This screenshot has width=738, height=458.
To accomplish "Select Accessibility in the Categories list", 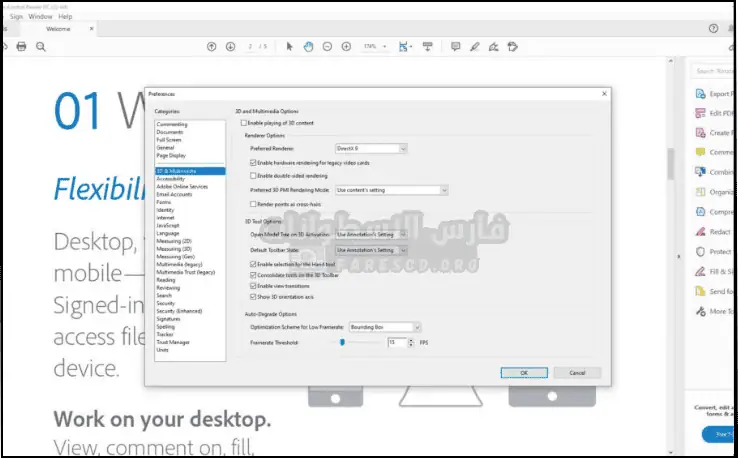I will point(172,179).
